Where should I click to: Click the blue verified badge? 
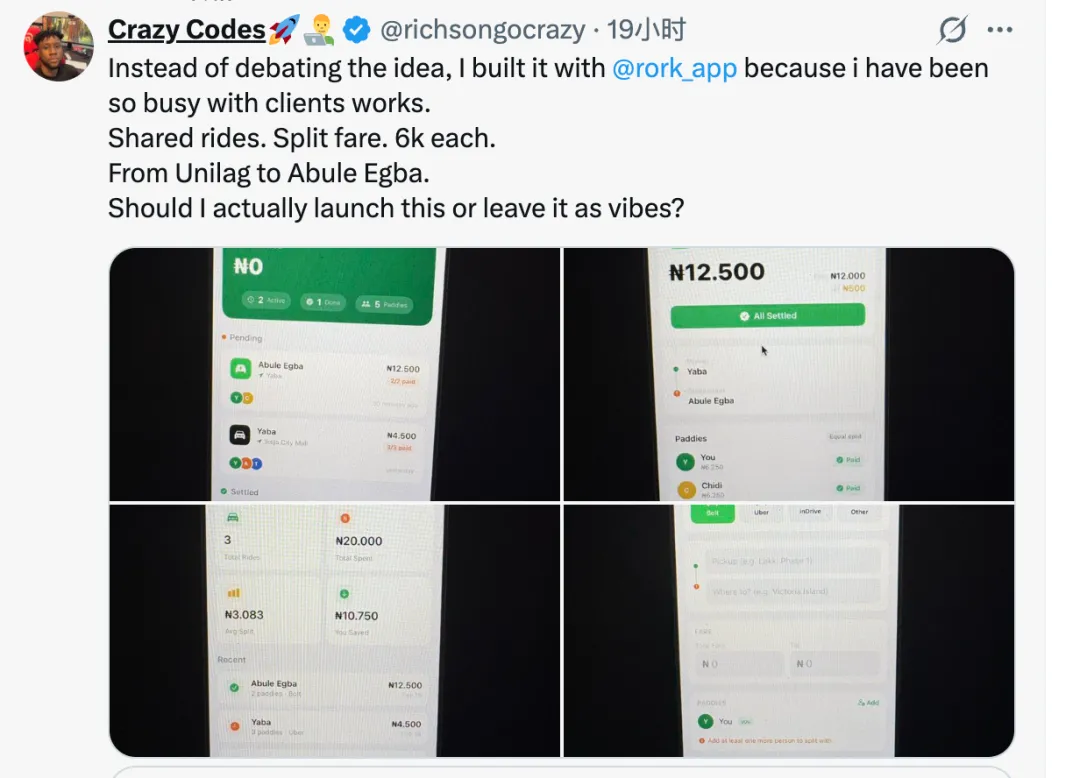click(x=356, y=31)
